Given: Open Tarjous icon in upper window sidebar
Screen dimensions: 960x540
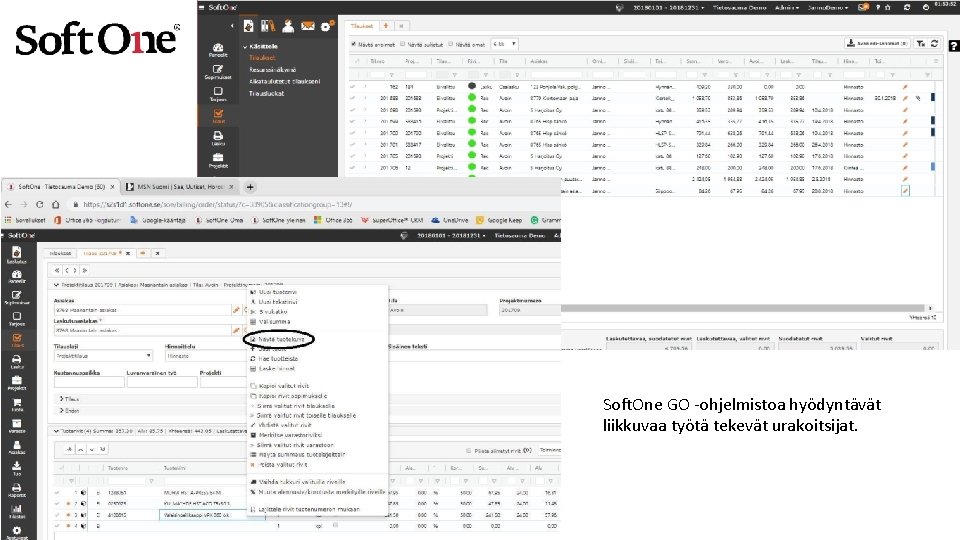Looking at the screenshot, I should click(x=218, y=94).
